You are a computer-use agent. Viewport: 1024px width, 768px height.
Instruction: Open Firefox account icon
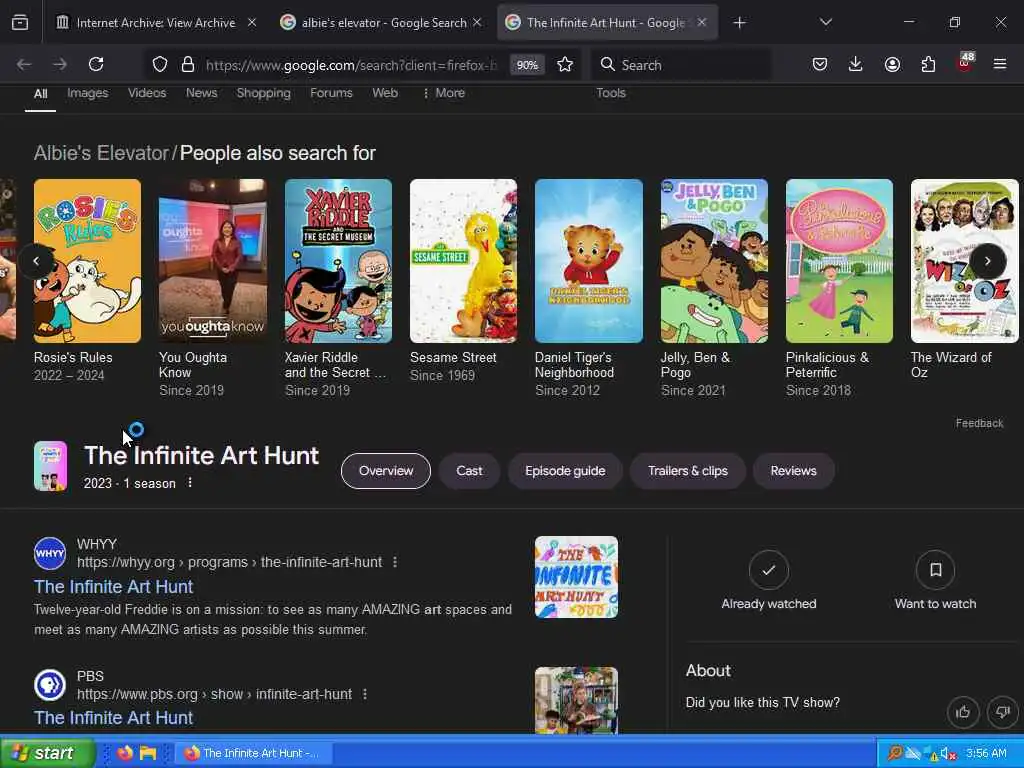892,64
